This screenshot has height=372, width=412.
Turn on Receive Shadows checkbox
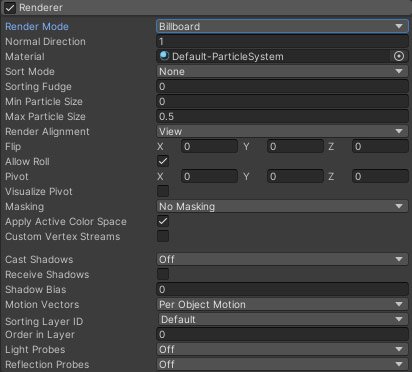(163, 274)
